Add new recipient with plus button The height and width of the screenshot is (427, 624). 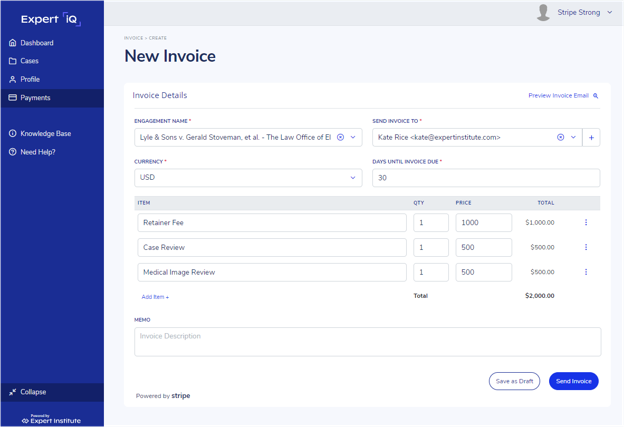(591, 137)
